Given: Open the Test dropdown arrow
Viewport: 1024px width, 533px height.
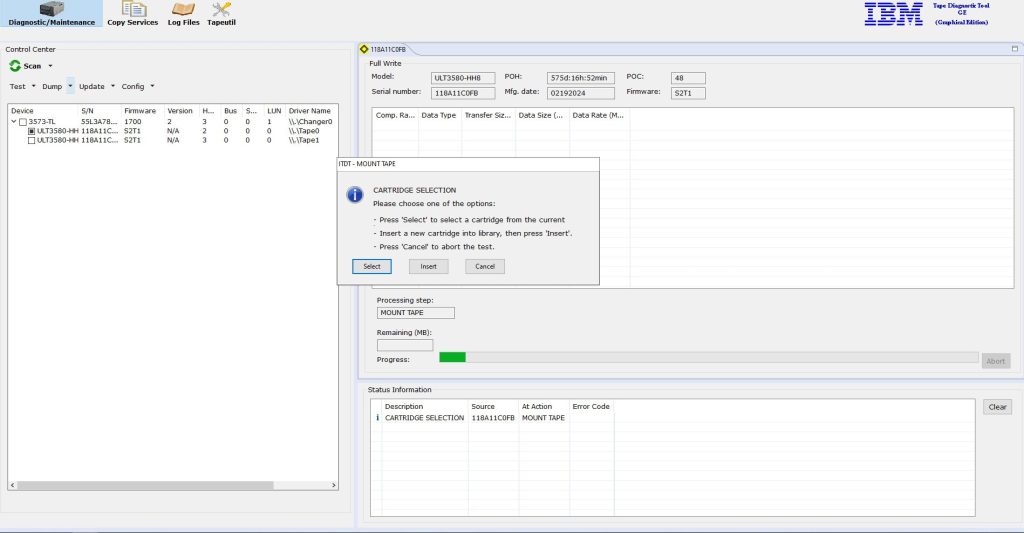Looking at the screenshot, I should coord(33,86).
